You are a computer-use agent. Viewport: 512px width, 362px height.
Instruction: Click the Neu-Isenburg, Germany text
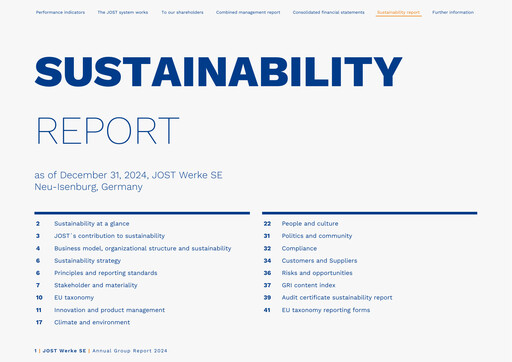[x=88, y=187]
